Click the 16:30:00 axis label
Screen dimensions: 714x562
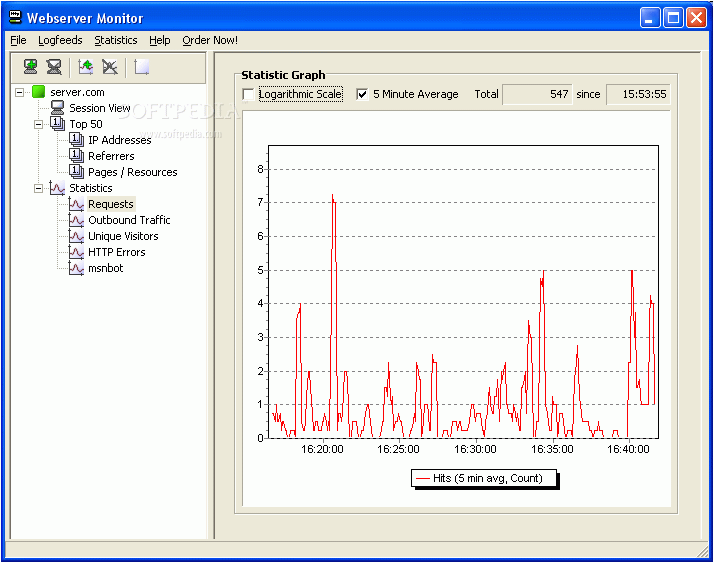coord(475,449)
